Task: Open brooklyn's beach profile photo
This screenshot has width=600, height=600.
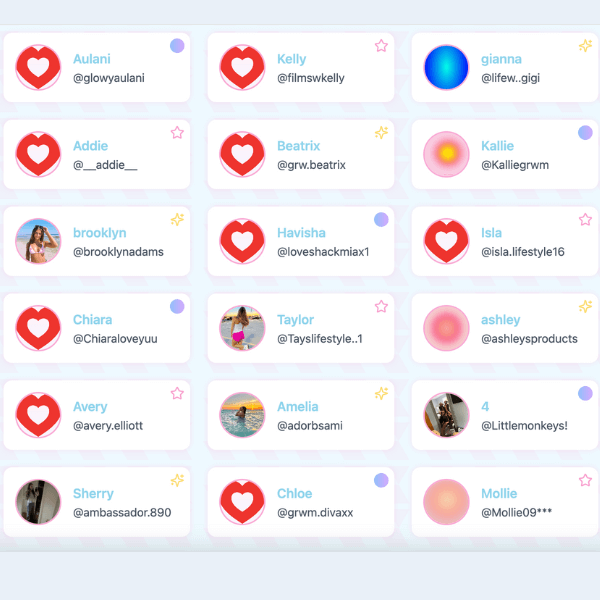Action: coord(38,241)
